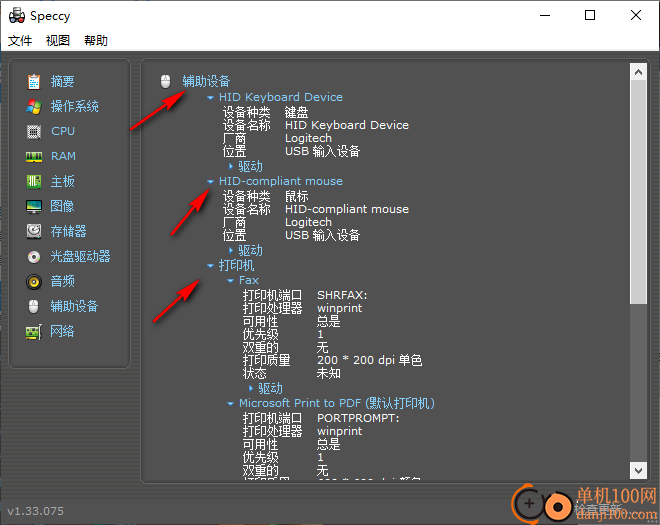Image resolution: width=660 pixels, height=525 pixels.
Task: Click the scrollbar down arrow
Action: [638, 470]
